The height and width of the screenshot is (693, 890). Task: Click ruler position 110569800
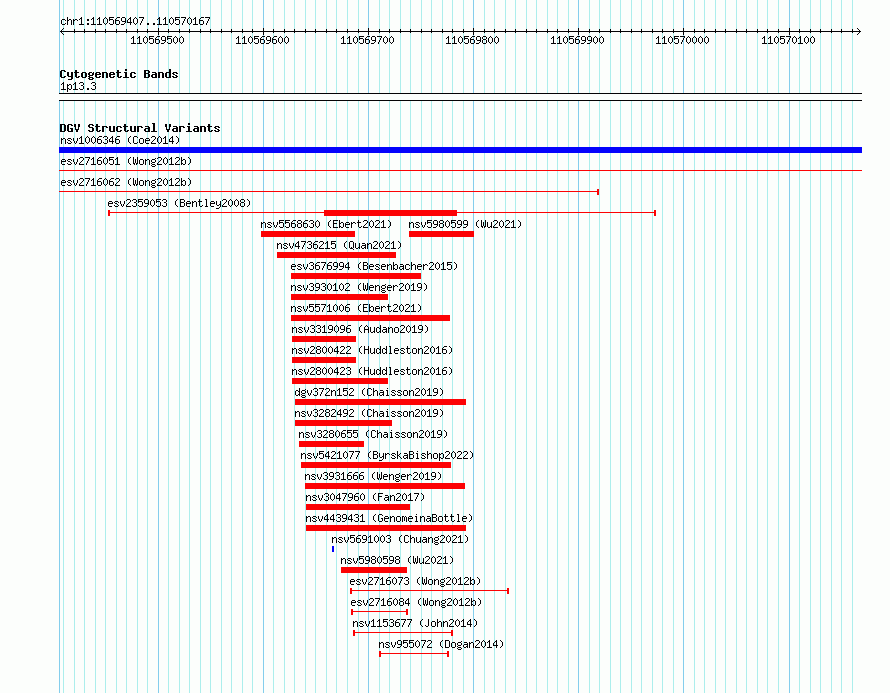472,40
